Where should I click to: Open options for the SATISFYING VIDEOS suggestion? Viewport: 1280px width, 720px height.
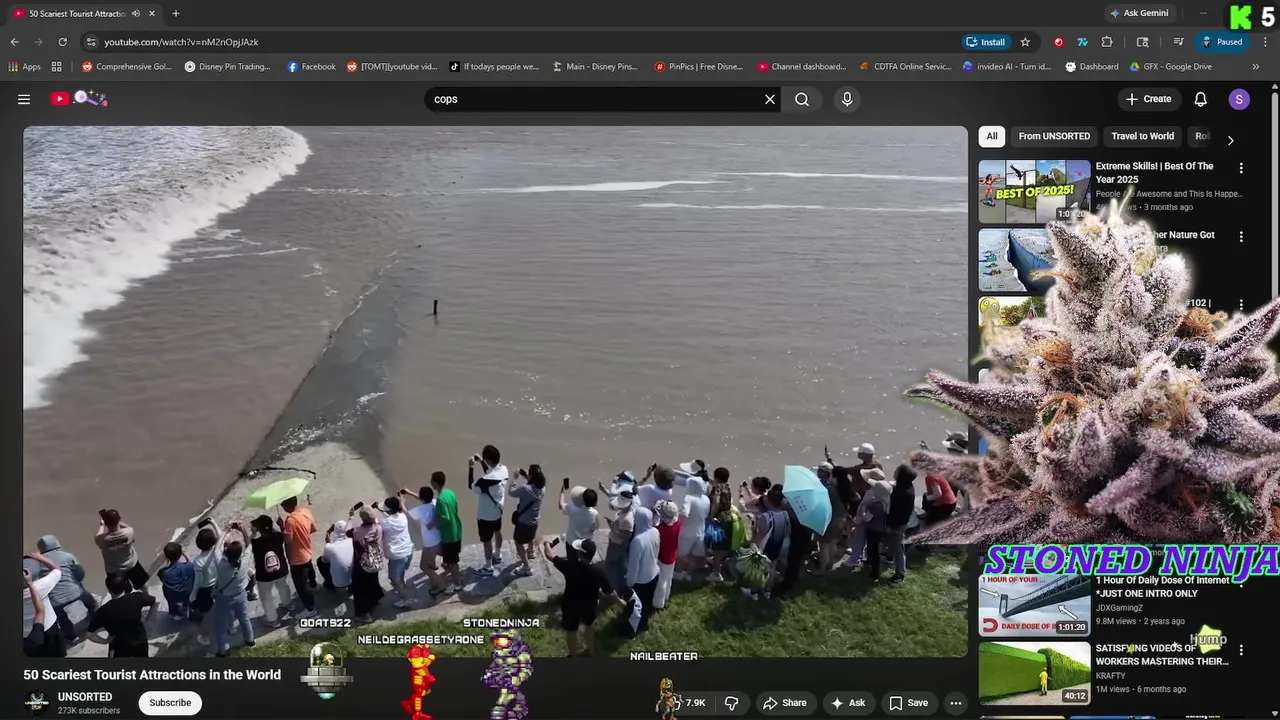coord(1241,650)
